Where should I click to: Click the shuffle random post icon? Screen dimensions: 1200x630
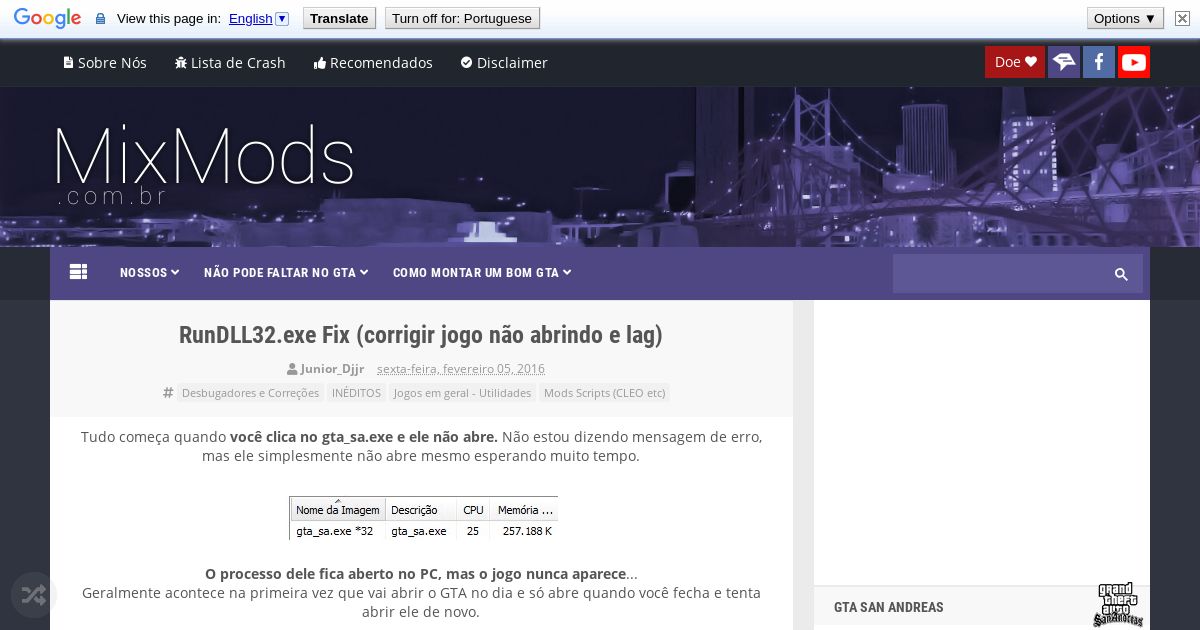34,596
